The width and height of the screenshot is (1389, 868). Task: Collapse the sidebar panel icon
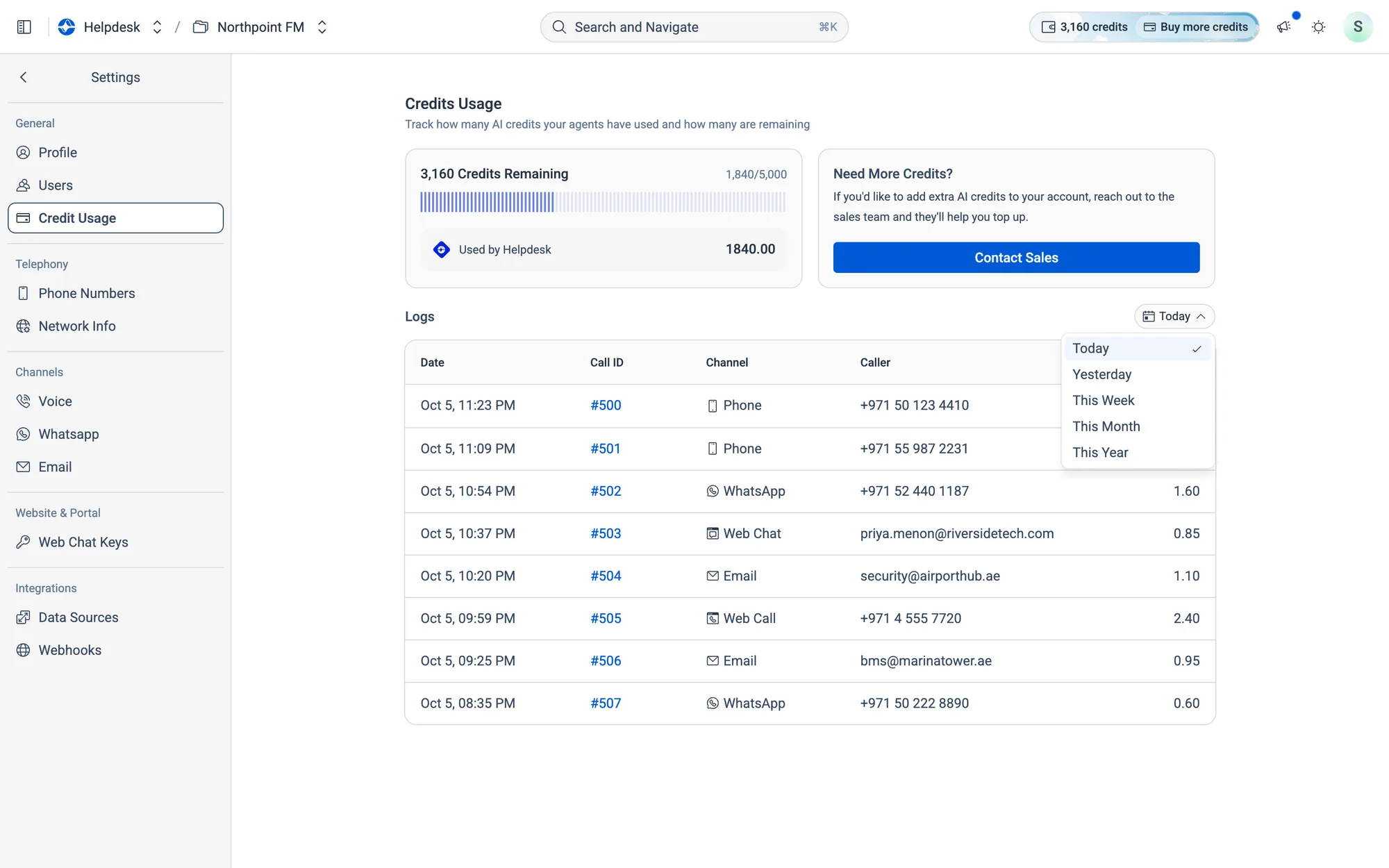click(24, 27)
